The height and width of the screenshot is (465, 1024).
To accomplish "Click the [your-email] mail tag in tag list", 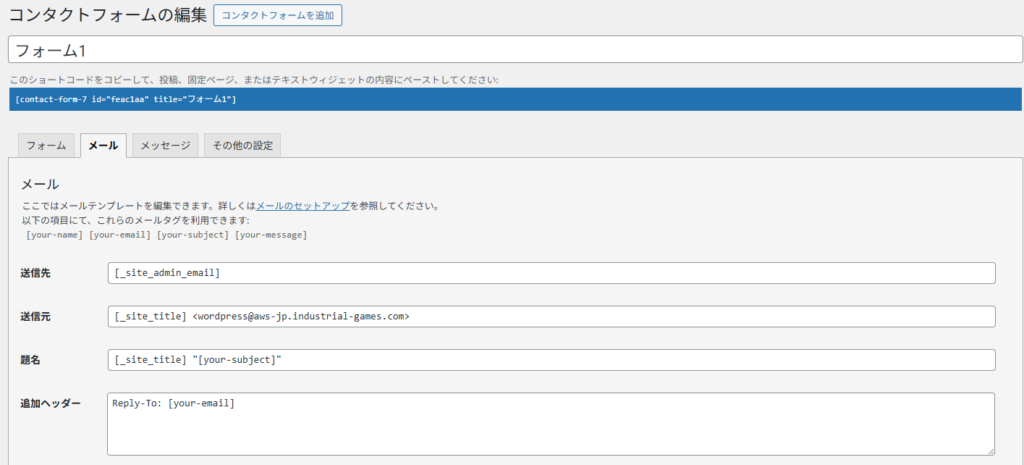I will click(x=118, y=234).
